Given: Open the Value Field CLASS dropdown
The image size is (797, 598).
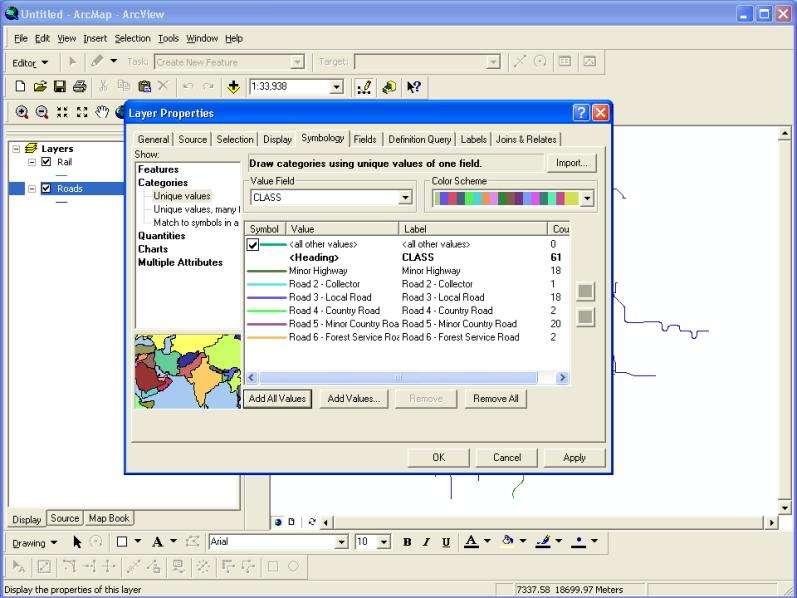Looking at the screenshot, I should (x=405, y=197).
